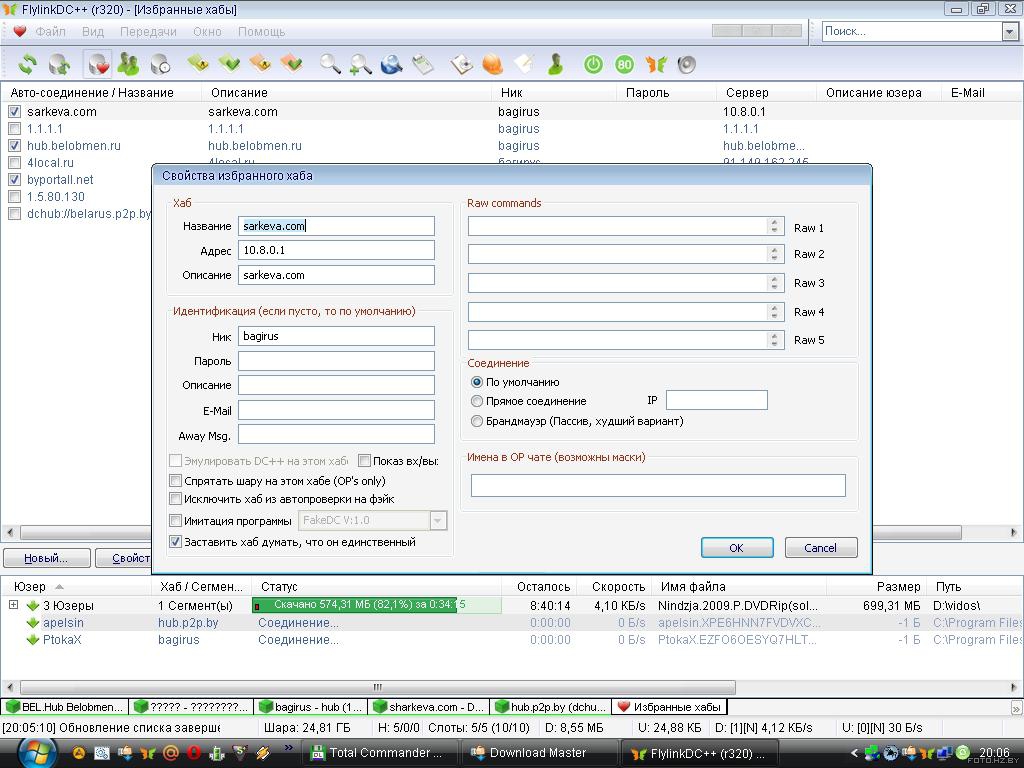Switch to the 'BEL.Hub Belobmen...' tab
Viewport: 1024px width, 768px height.
click(x=65, y=707)
